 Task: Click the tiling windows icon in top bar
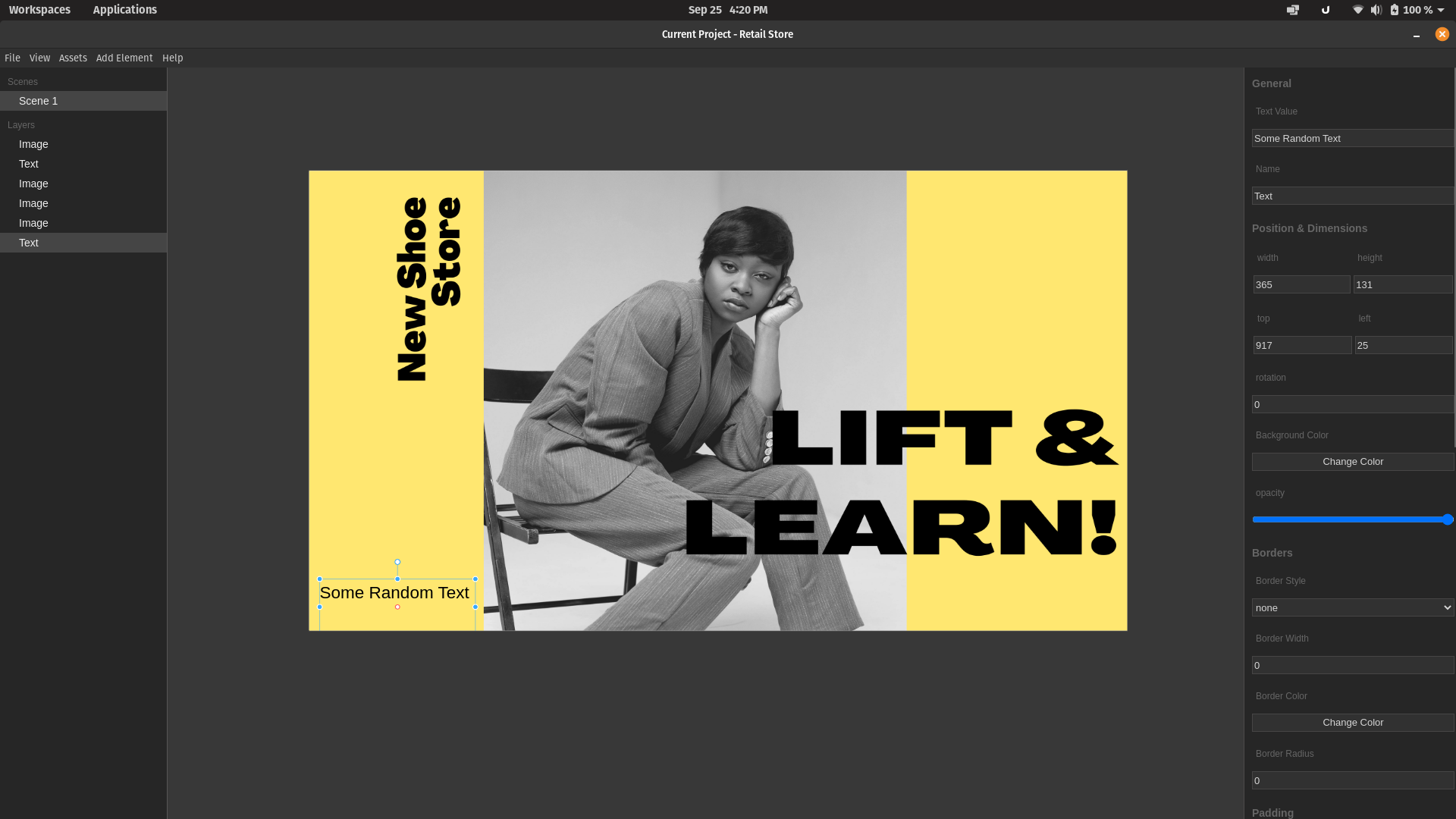(1293, 10)
